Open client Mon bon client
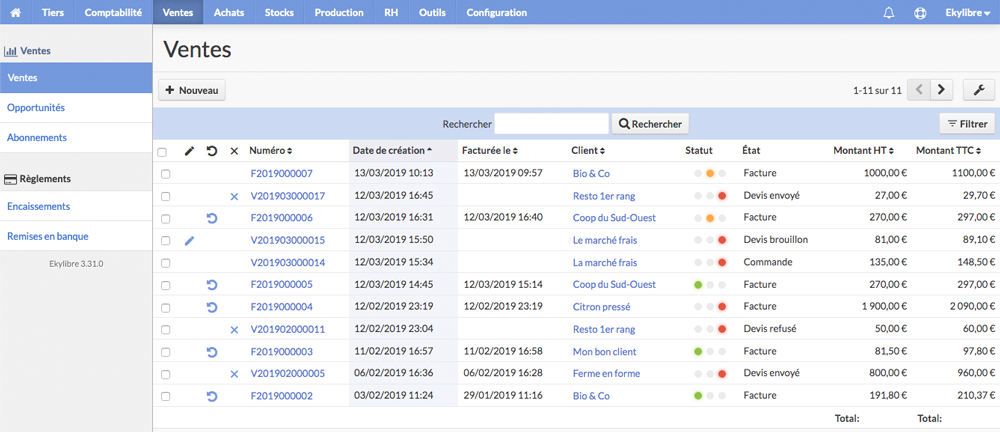 (605, 352)
